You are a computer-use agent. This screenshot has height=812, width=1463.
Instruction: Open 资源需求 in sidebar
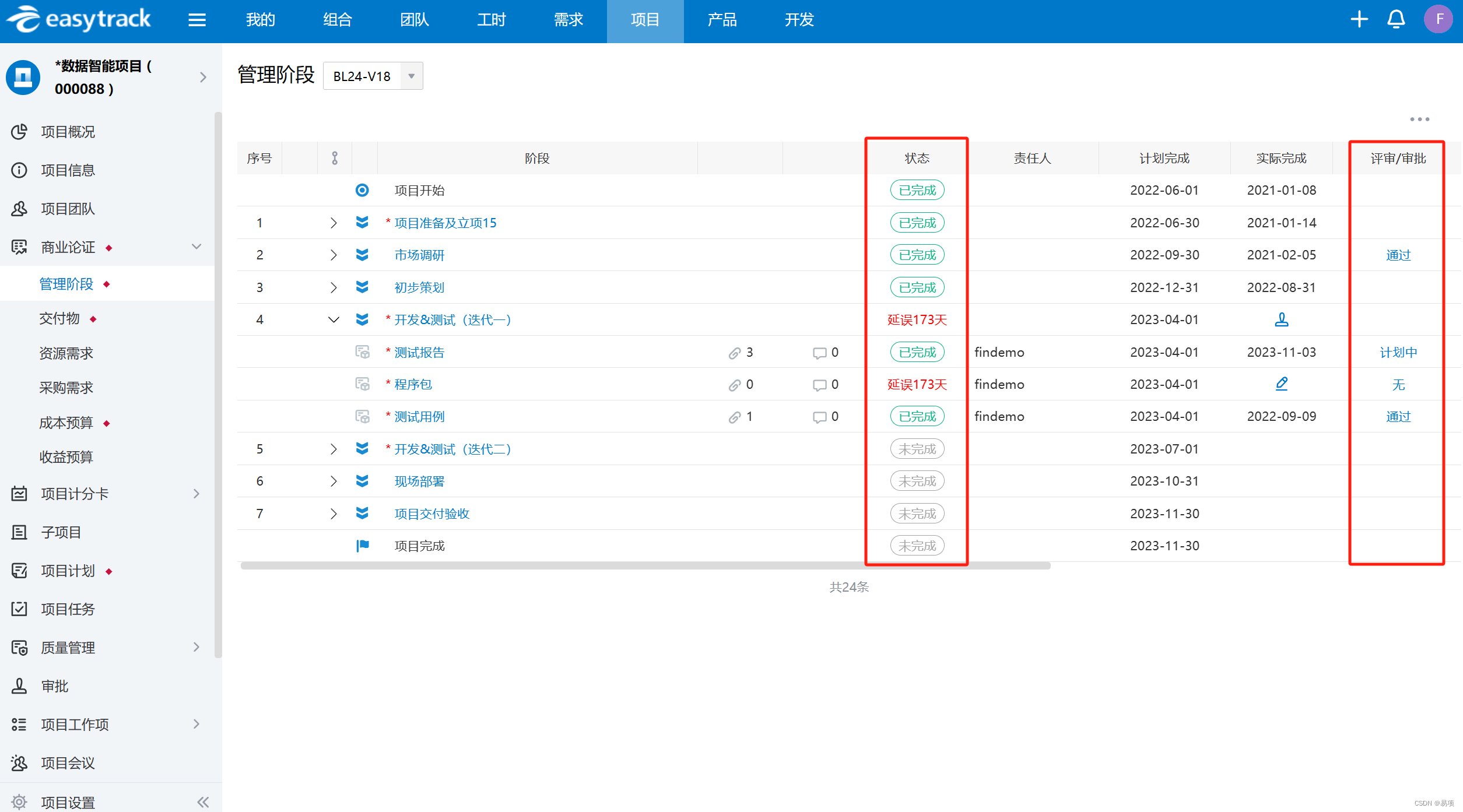66,353
